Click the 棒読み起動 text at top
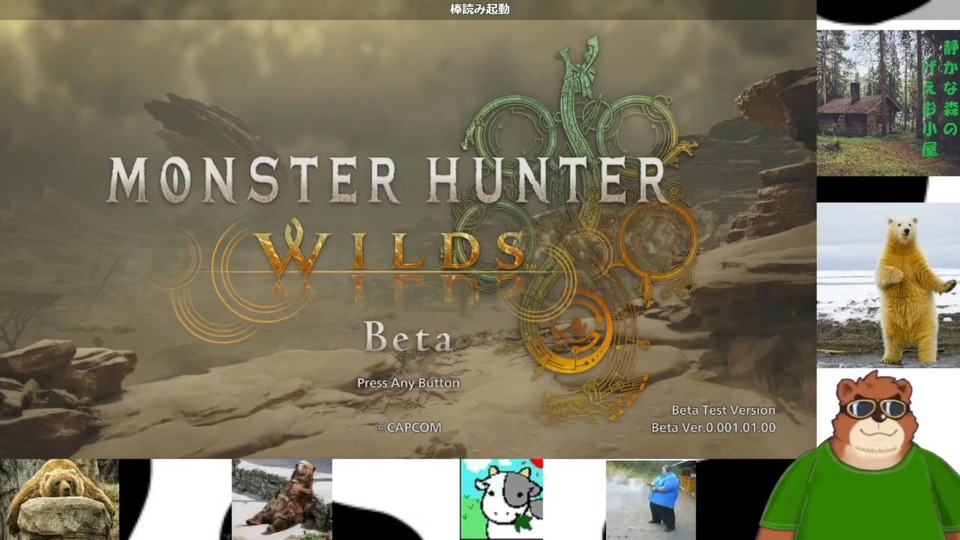Viewport: 960px width, 540px height. [x=480, y=9]
